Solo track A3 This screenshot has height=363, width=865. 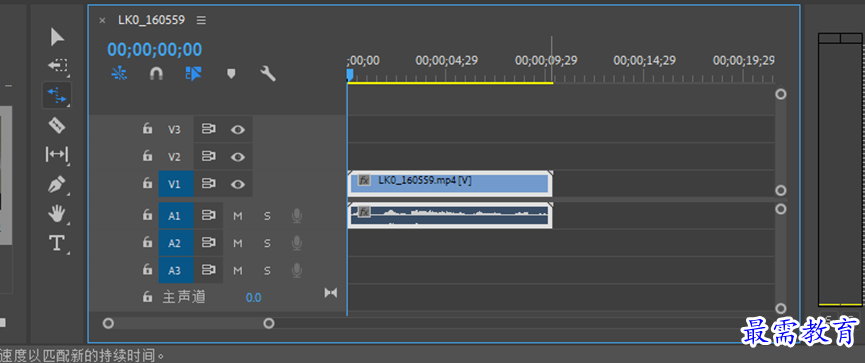click(268, 271)
